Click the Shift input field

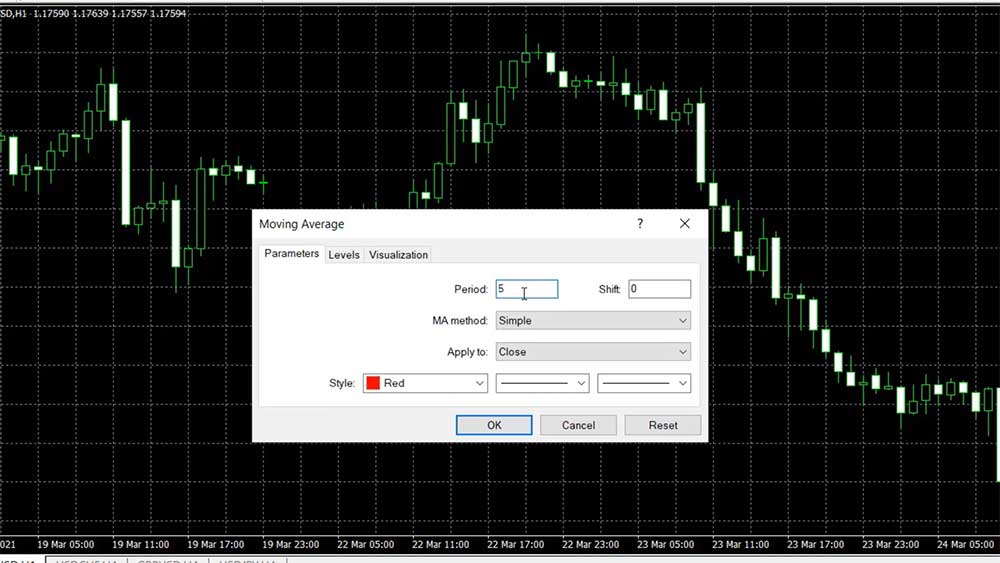(x=659, y=289)
